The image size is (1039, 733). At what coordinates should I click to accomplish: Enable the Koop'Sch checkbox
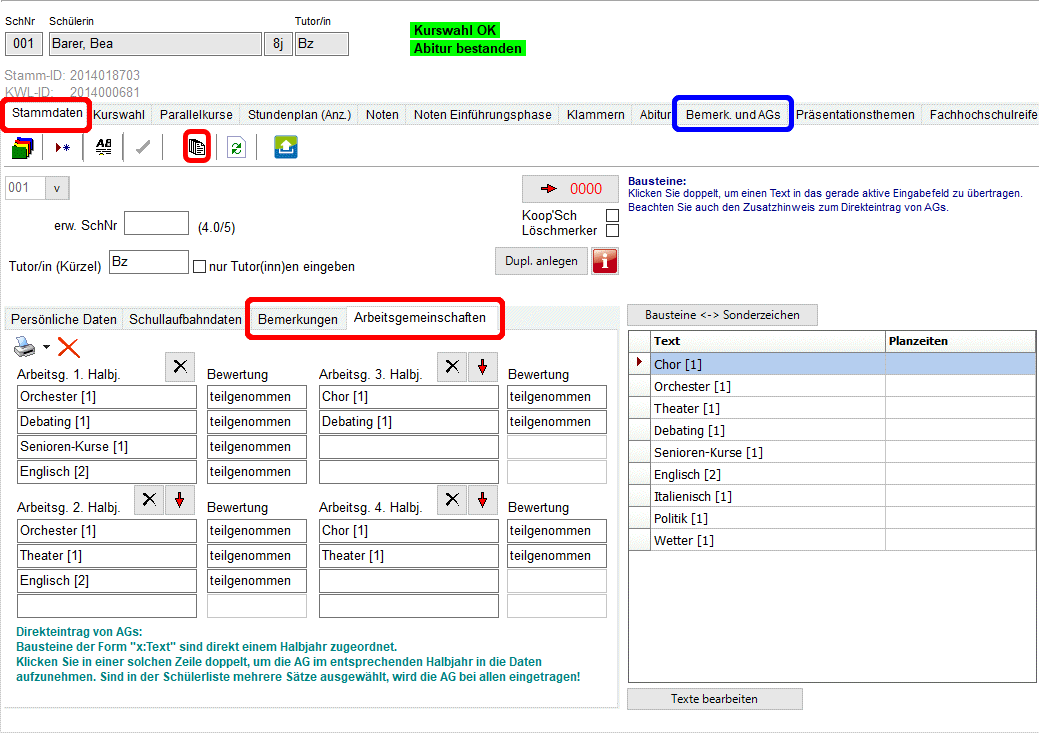point(612,216)
